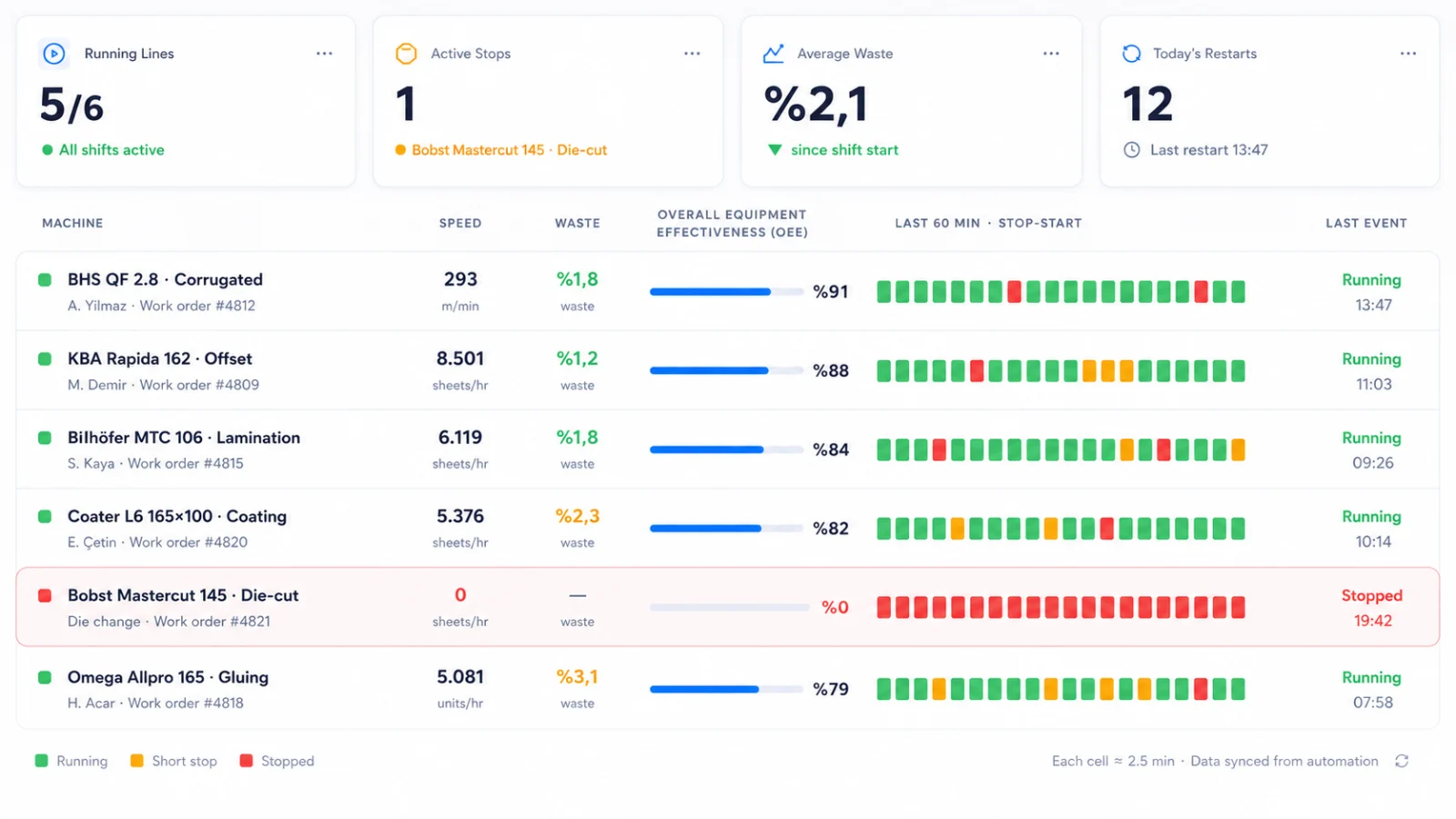Click the red Stopped legend swatch
1456x819 pixels.
coord(246,761)
